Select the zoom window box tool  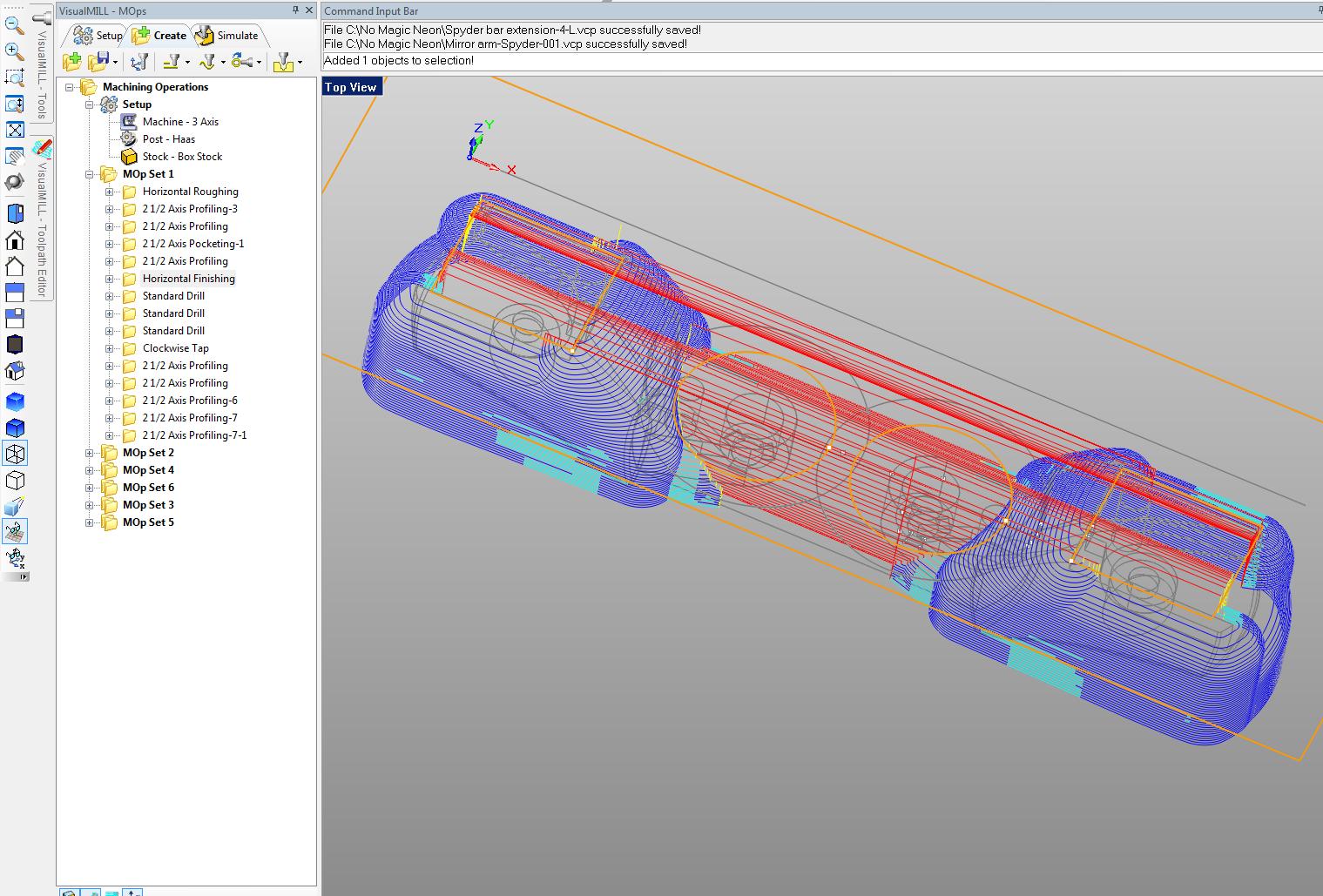point(15,77)
